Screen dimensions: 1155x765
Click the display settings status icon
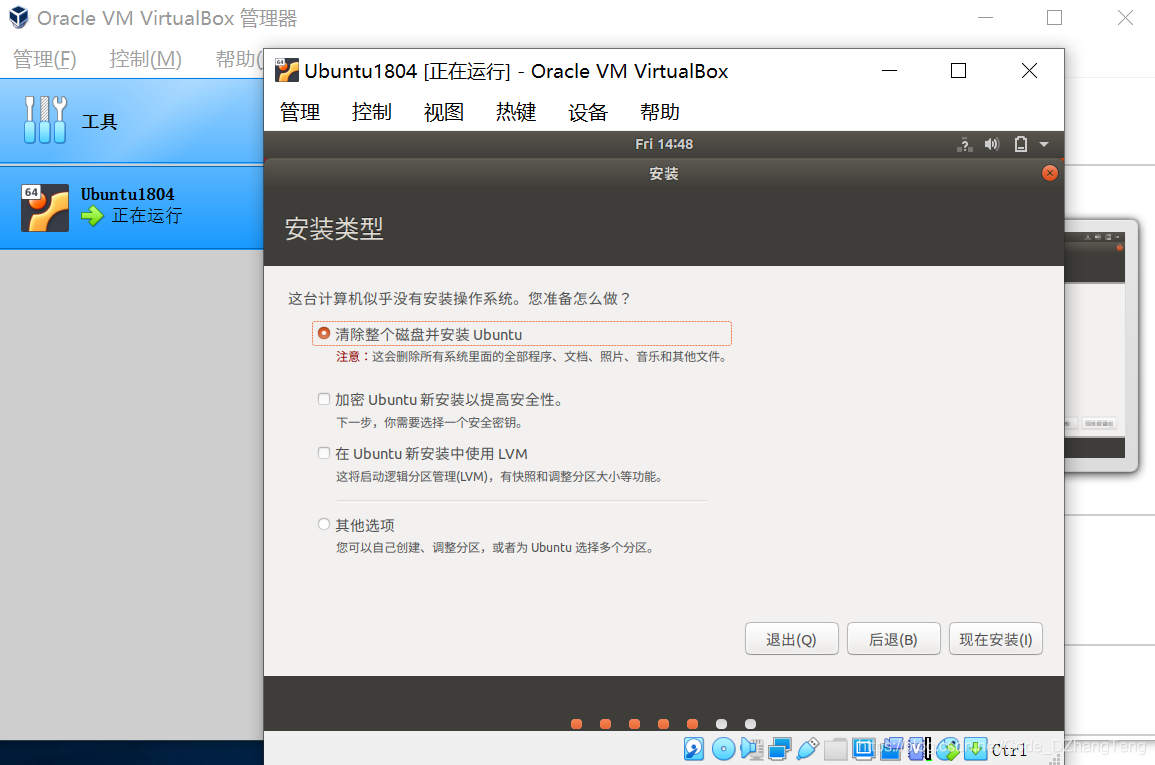[x=863, y=749]
